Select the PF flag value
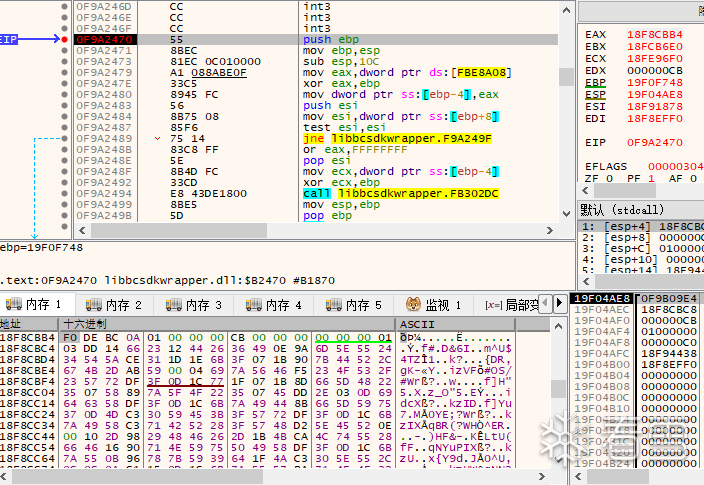This screenshot has width=704, height=485. pos(651,178)
